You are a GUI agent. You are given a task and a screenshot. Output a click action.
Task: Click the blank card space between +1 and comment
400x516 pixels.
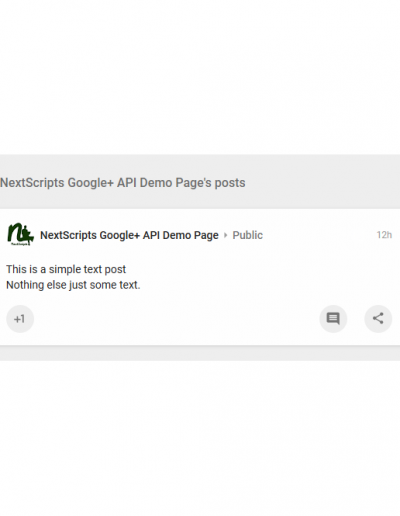[177, 319]
